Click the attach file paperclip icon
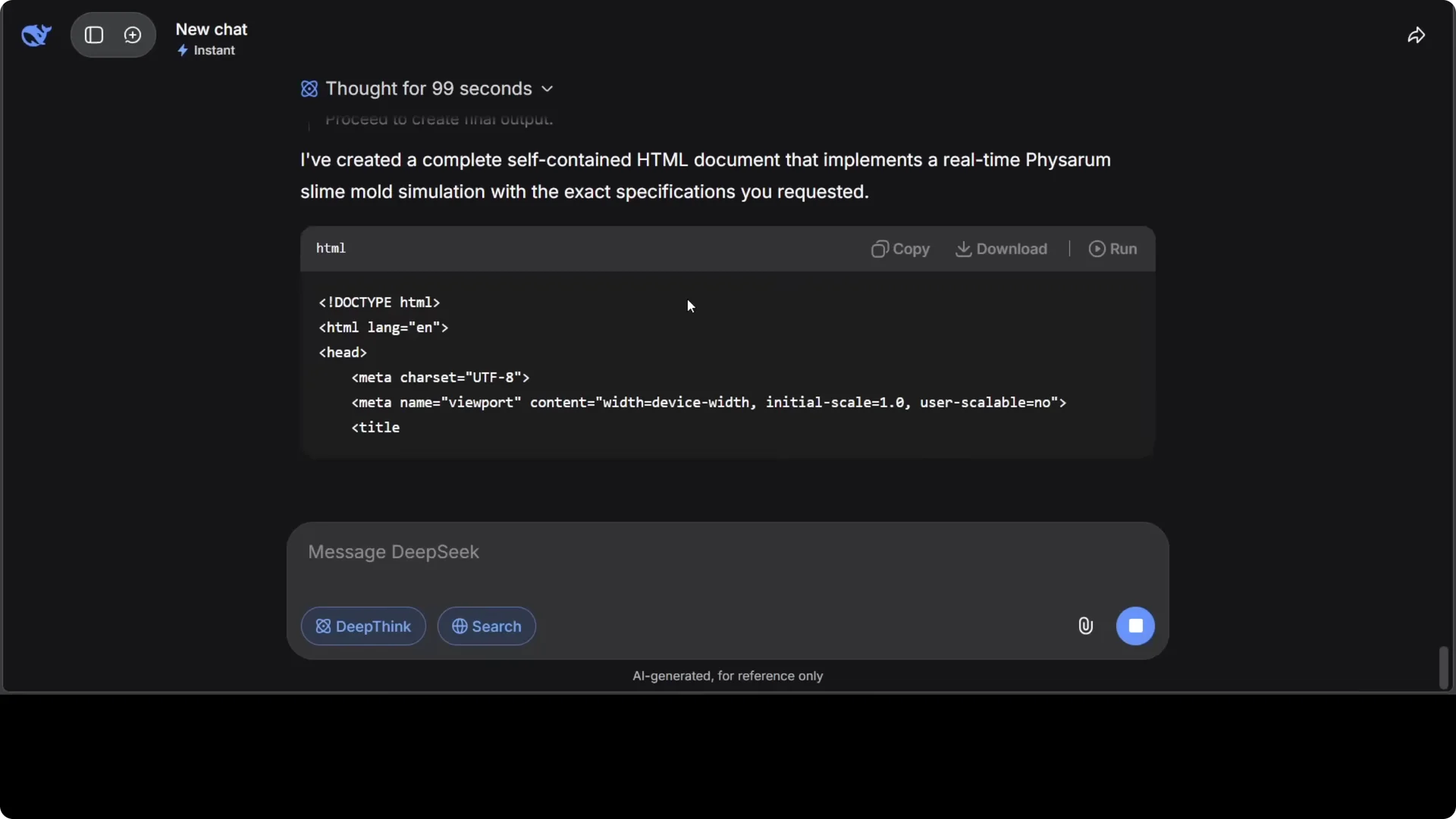 1085,626
